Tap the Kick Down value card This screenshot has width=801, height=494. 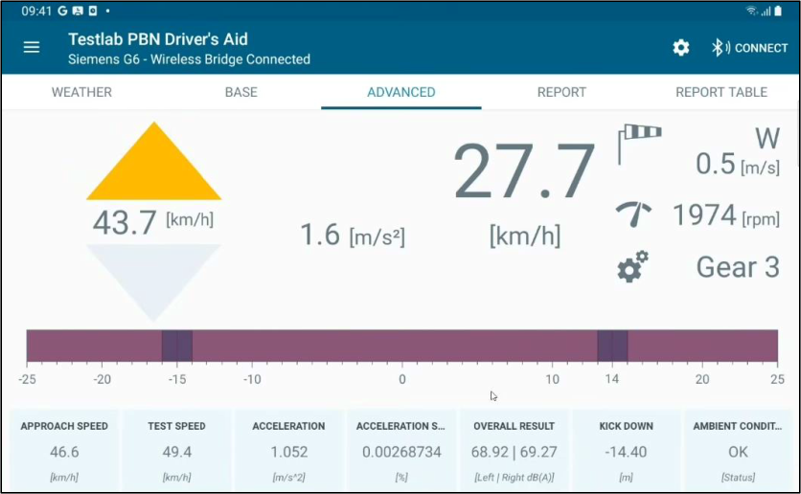click(626, 451)
